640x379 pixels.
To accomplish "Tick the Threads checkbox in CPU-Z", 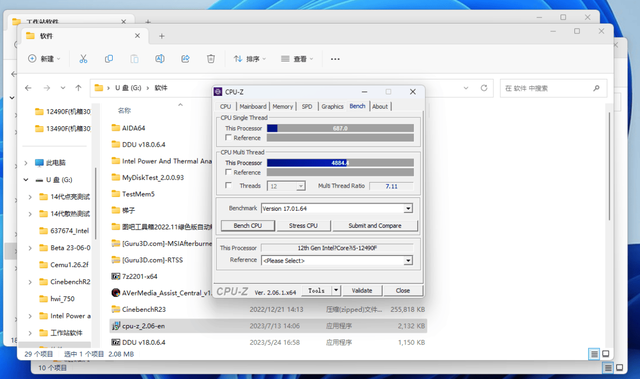I will 229,186.
